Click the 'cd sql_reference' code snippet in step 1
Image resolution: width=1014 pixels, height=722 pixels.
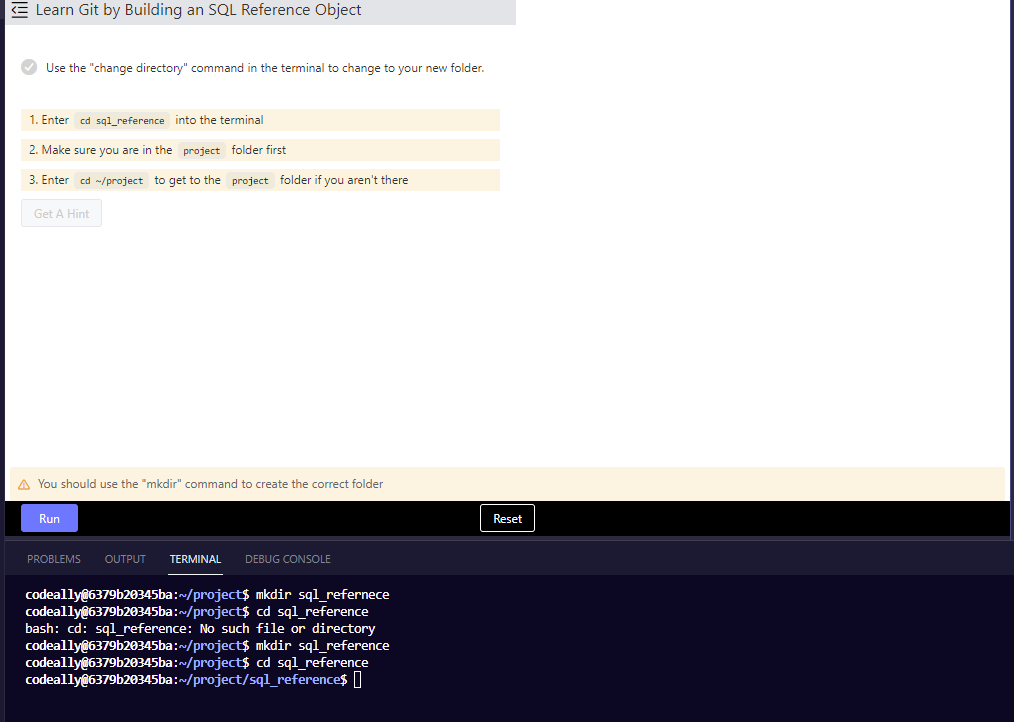tap(122, 120)
